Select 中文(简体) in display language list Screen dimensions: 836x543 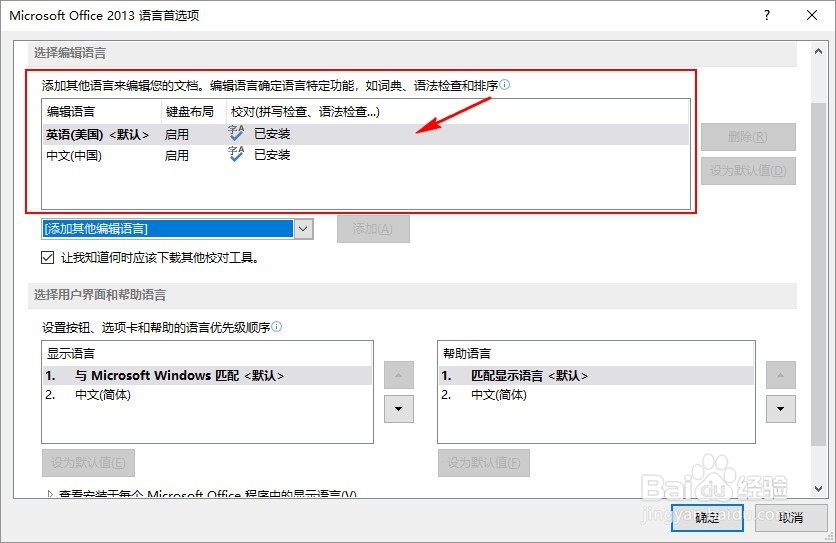click(207, 395)
